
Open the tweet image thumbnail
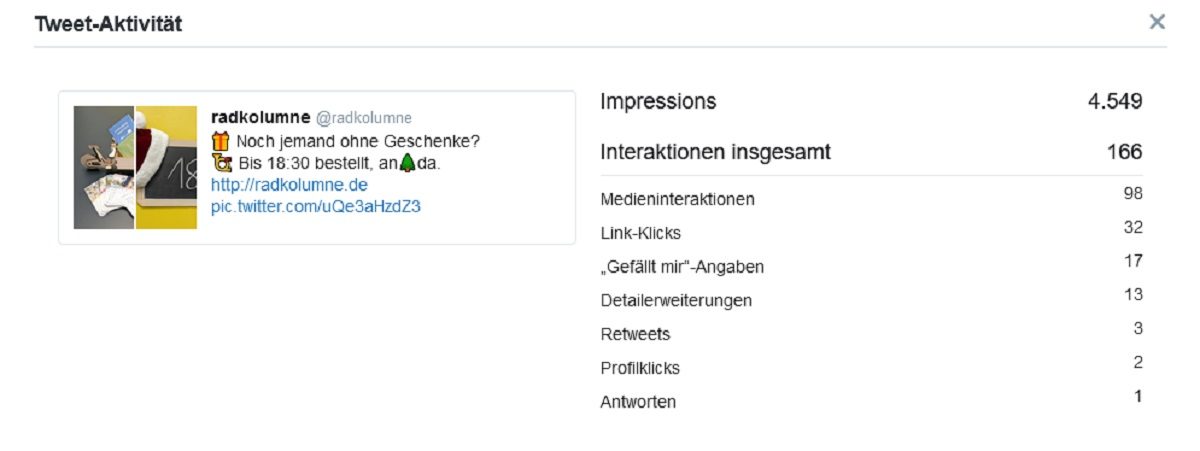pyautogui.click(x=136, y=167)
